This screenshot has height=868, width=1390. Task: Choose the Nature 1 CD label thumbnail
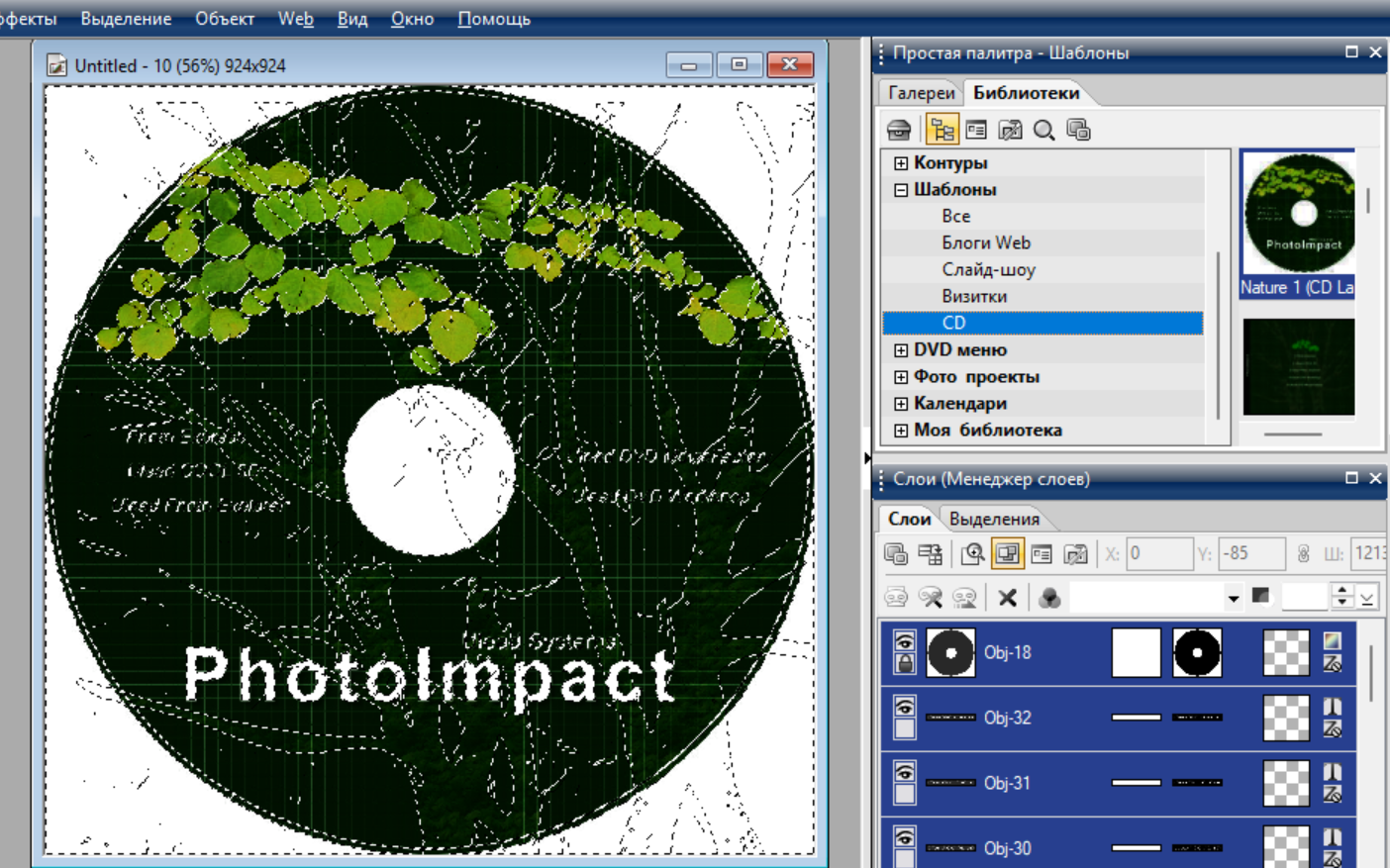(1297, 223)
